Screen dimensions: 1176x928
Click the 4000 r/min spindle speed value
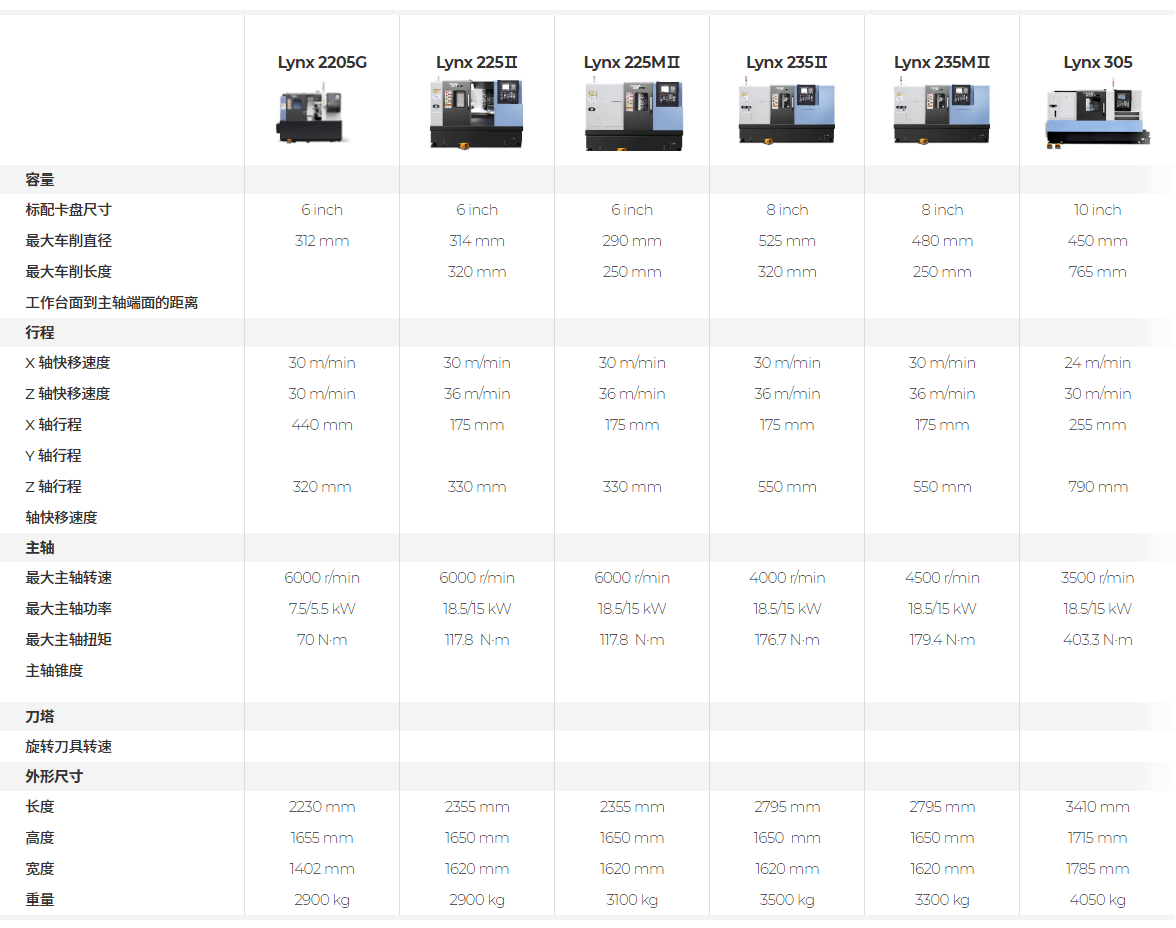787,578
